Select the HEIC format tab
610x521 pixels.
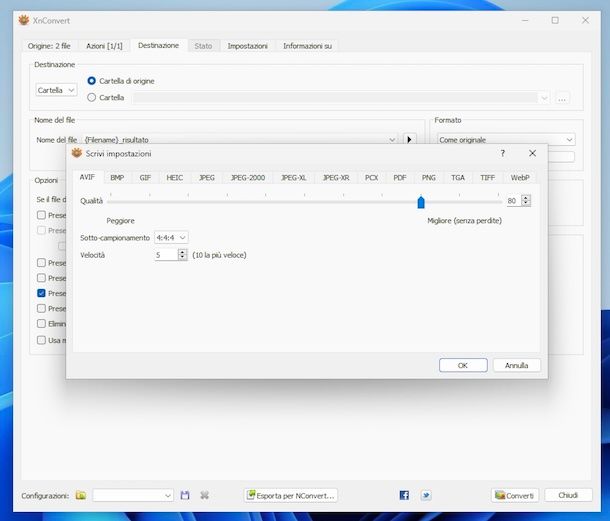(175, 177)
